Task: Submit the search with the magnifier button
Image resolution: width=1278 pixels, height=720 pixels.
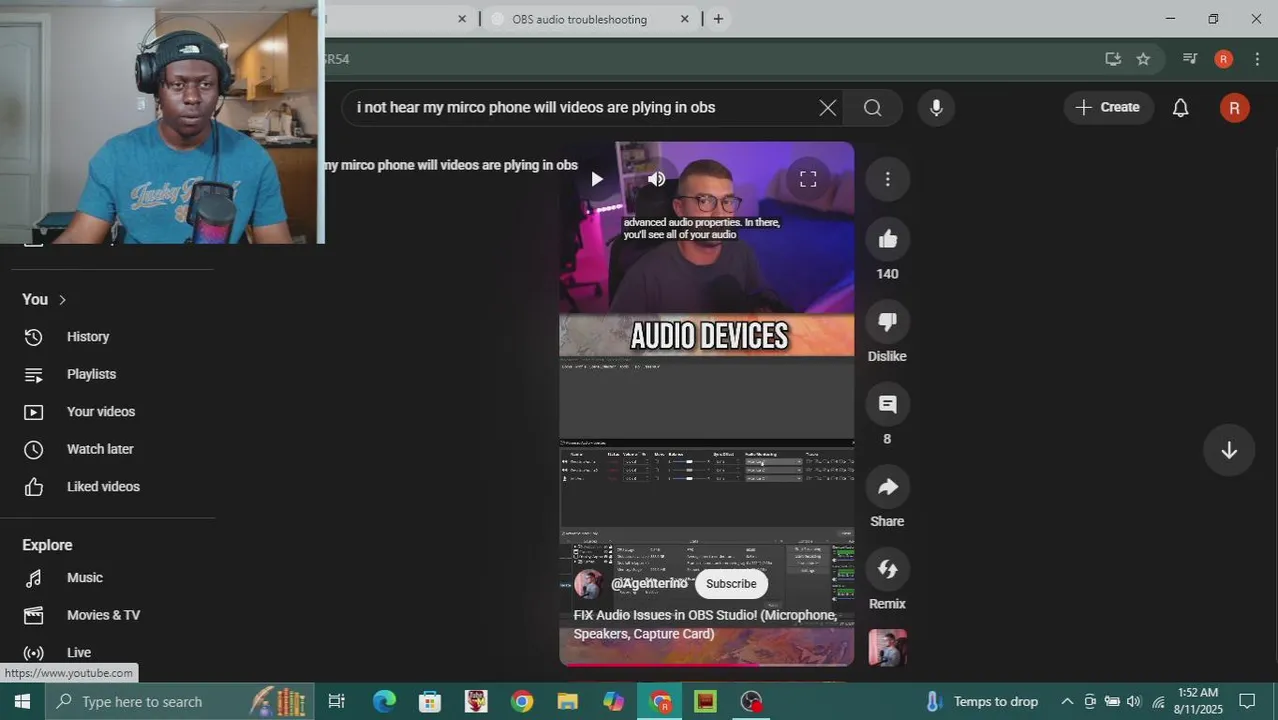Action: click(872, 107)
